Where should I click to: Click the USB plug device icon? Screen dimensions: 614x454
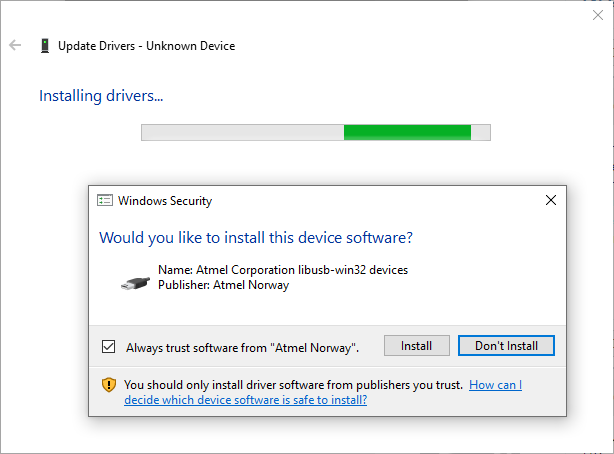135,283
